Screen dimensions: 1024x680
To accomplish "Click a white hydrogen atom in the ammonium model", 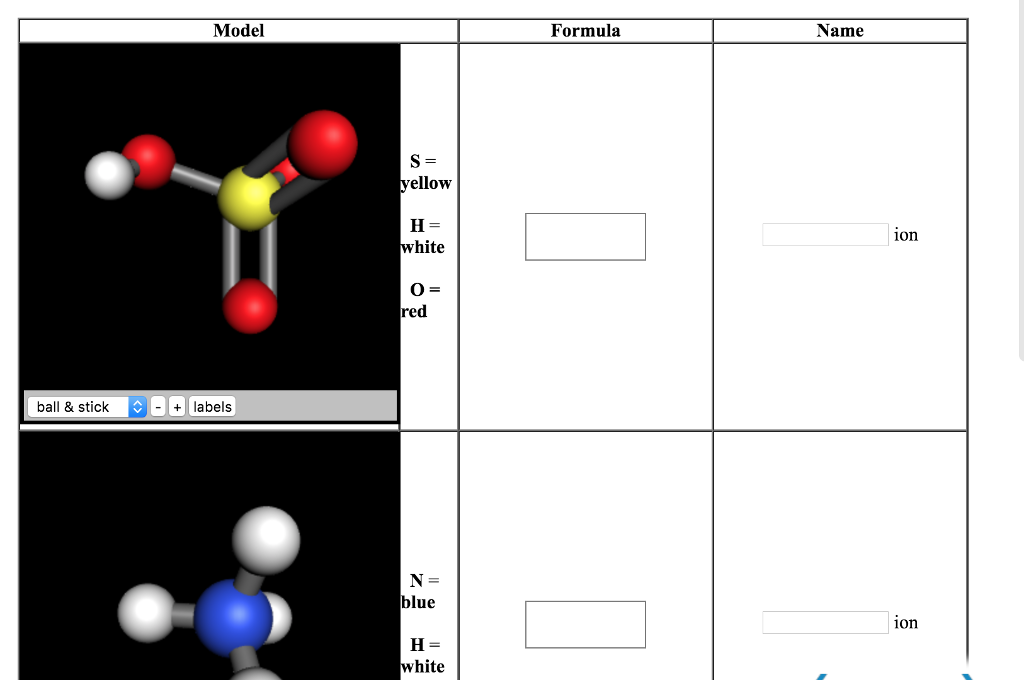I will [266, 539].
